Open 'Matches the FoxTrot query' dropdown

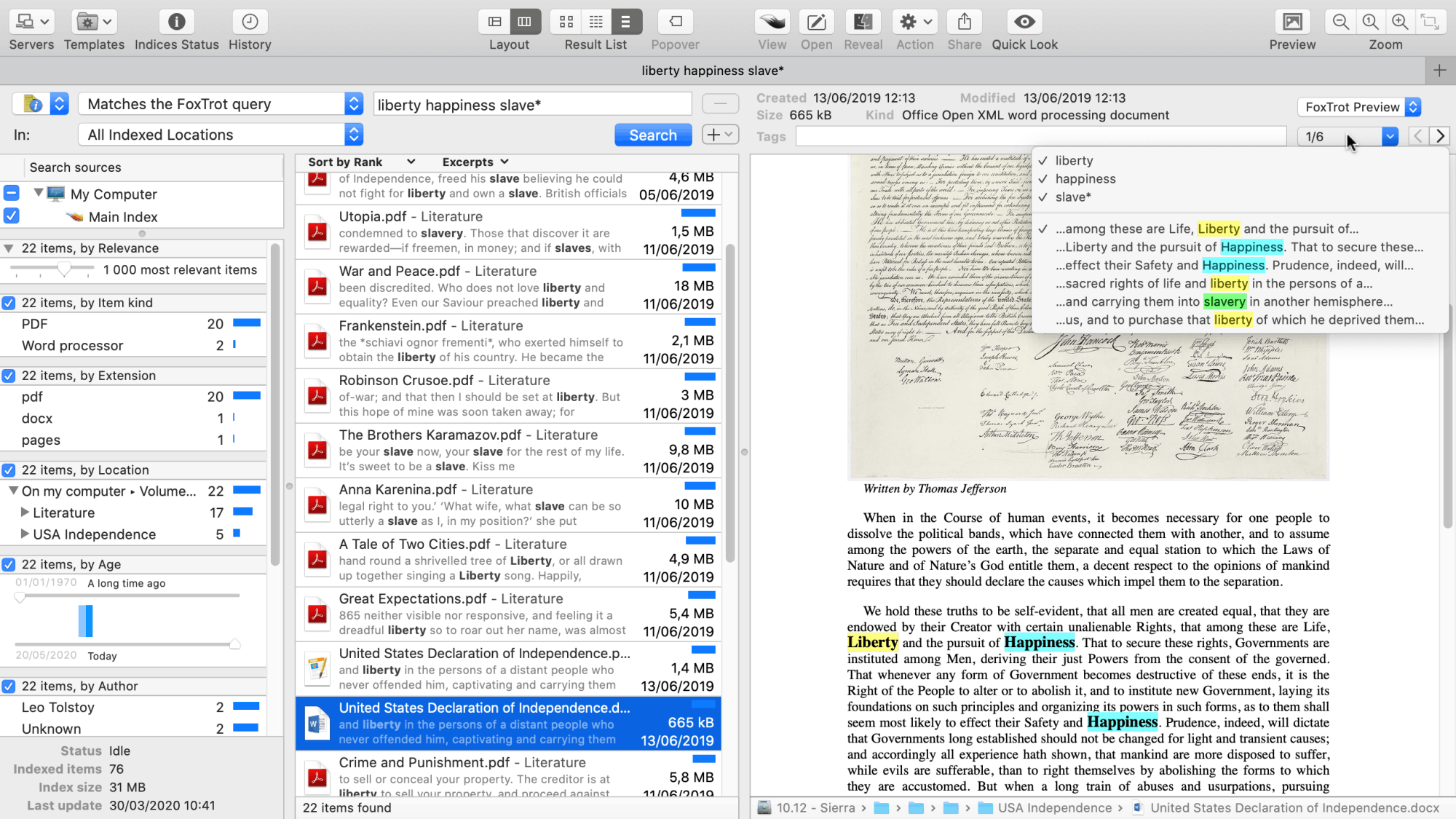click(x=220, y=104)
